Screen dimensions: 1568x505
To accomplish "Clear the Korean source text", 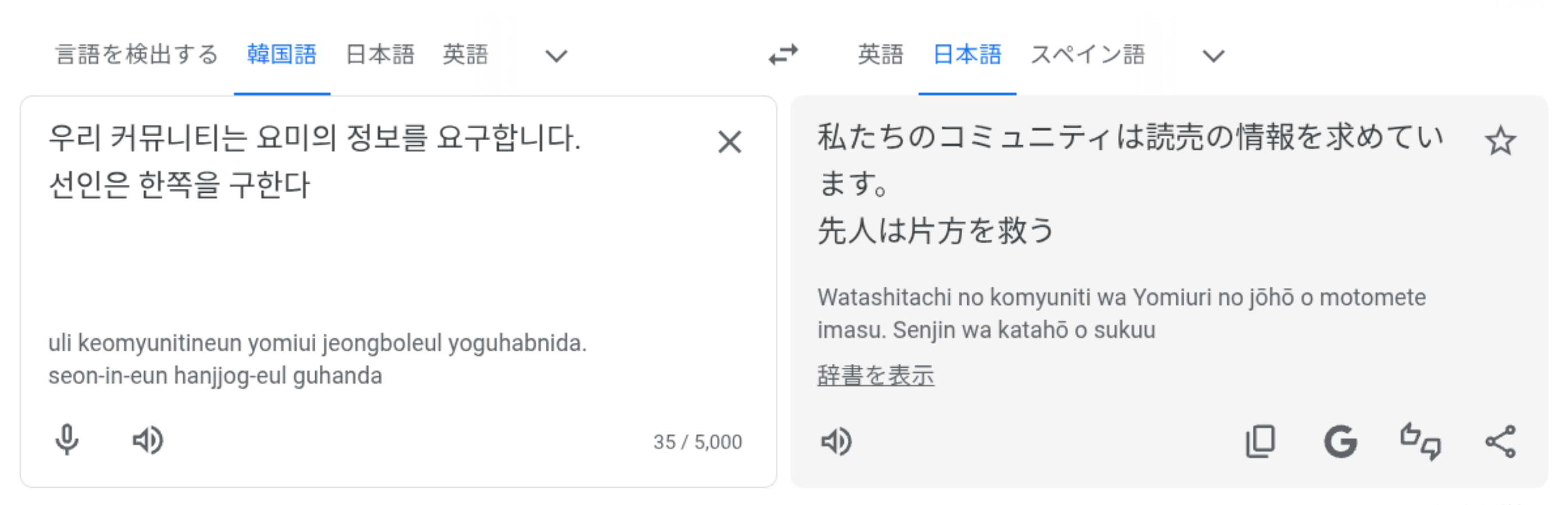I will click(x=729, y=142).
